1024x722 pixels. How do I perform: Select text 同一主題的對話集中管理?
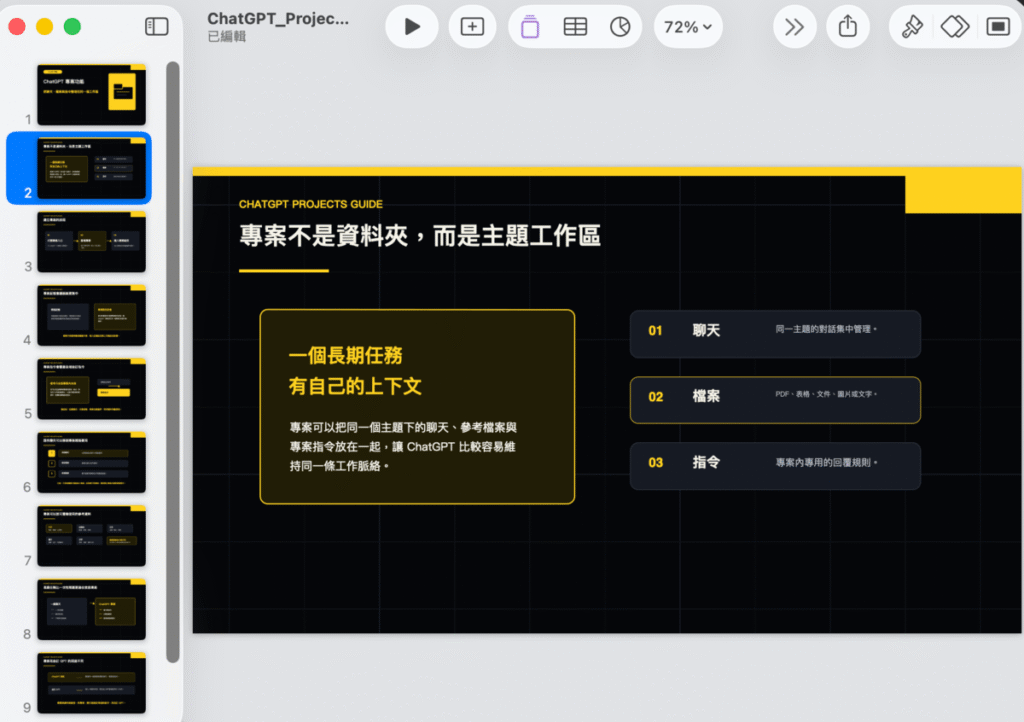pos(826,329)
